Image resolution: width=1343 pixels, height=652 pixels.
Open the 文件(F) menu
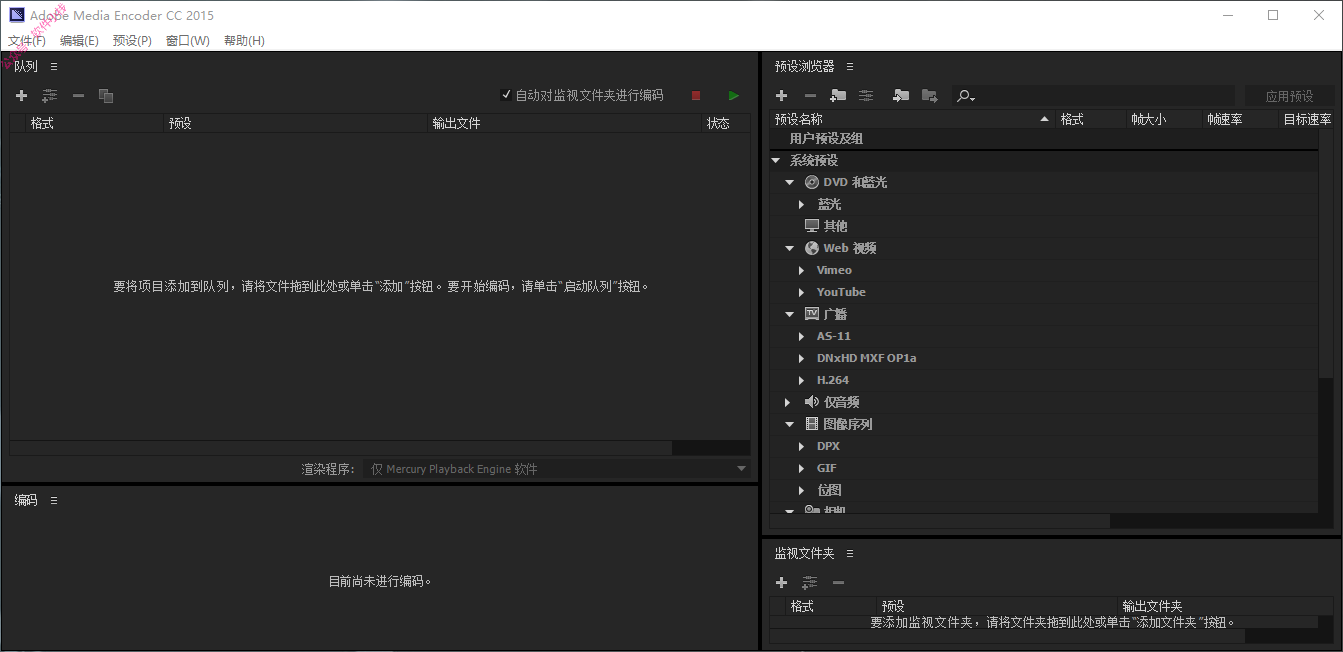pyautogui.click(x=27, y=41)
